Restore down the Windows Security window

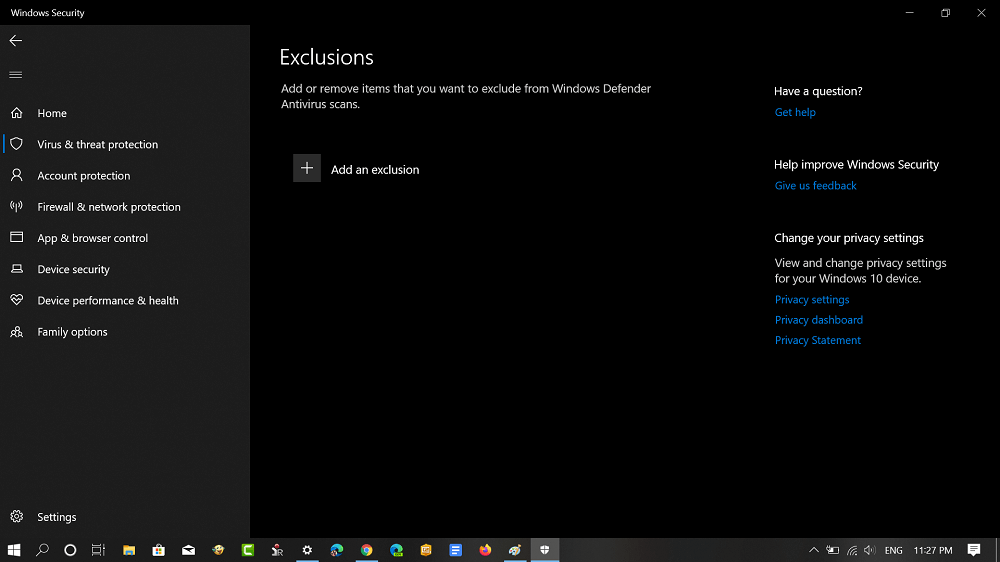945,13
